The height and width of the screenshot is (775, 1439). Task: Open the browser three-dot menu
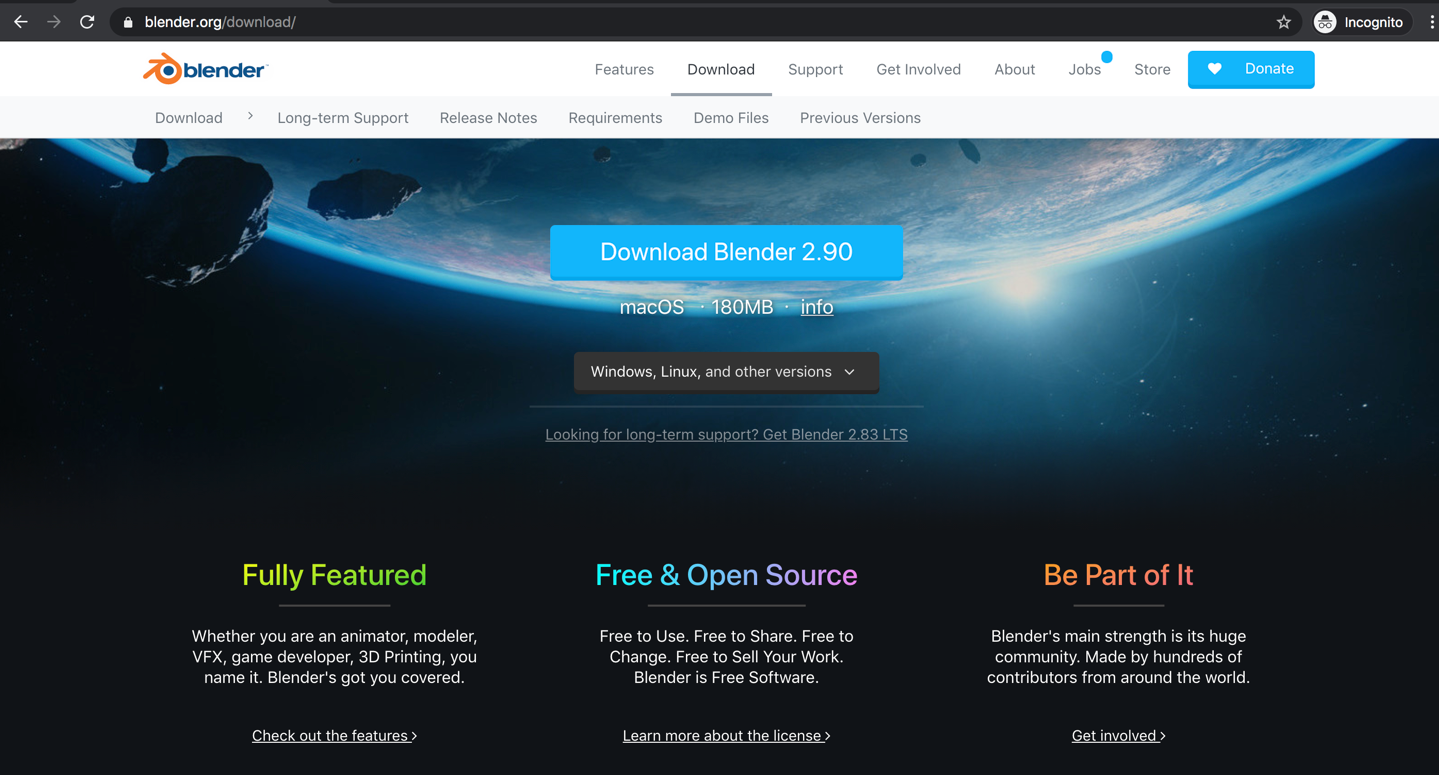pyautogui.click(x=1431, y=21)
